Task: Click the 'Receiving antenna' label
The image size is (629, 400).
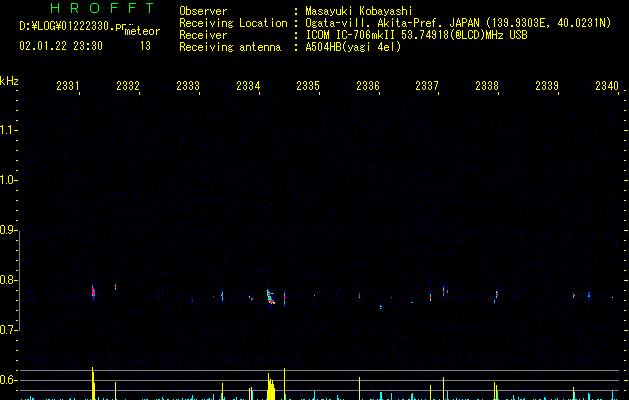Action: (230, 47)
